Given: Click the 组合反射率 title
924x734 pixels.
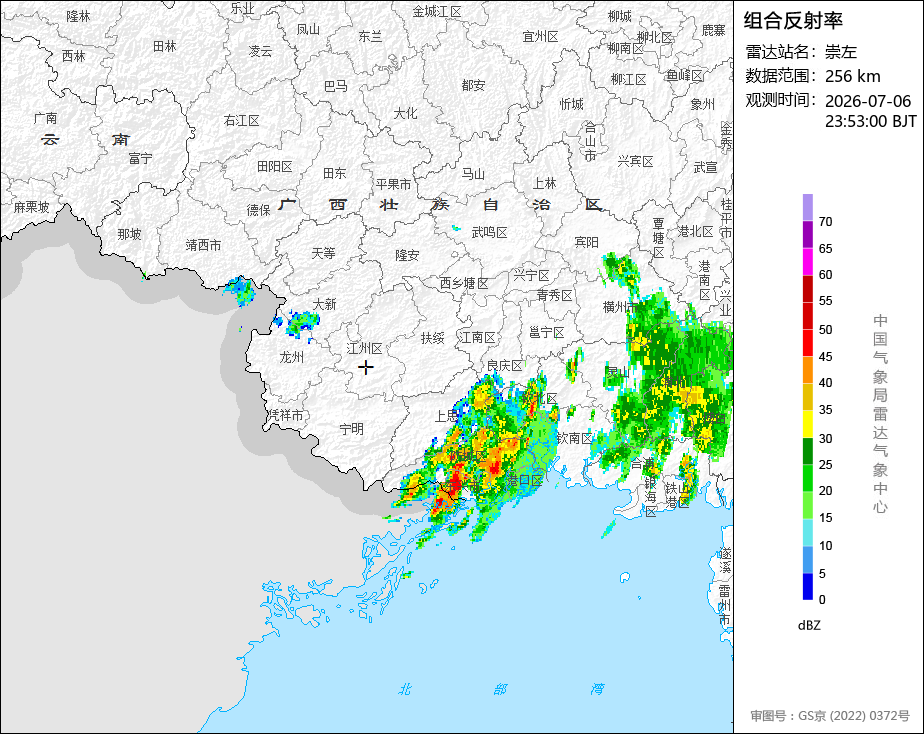Looking at the screenshot, I should coord(793,21).
